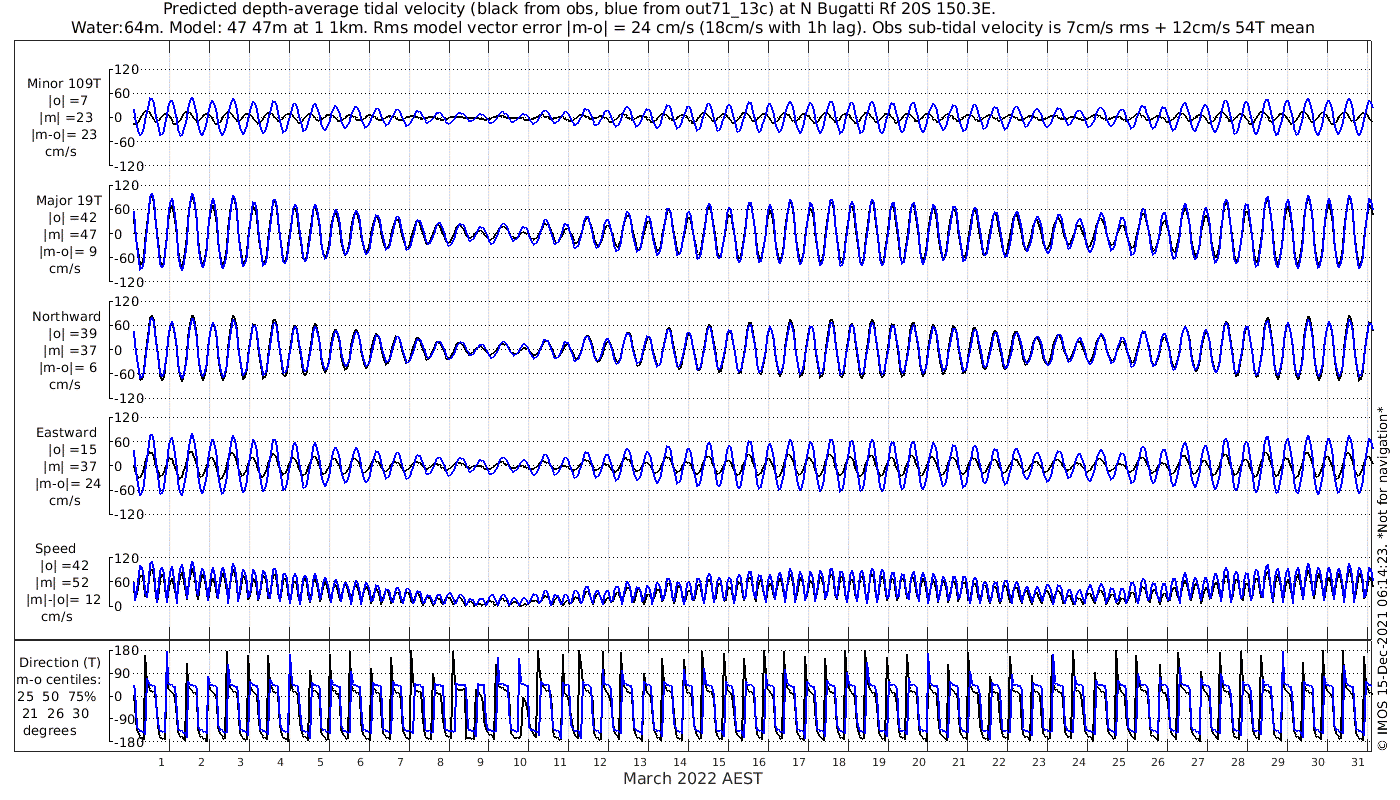Click the day 5 label on date axis
The width and height of the screenshot is (1400, 800).
point(320,762)
